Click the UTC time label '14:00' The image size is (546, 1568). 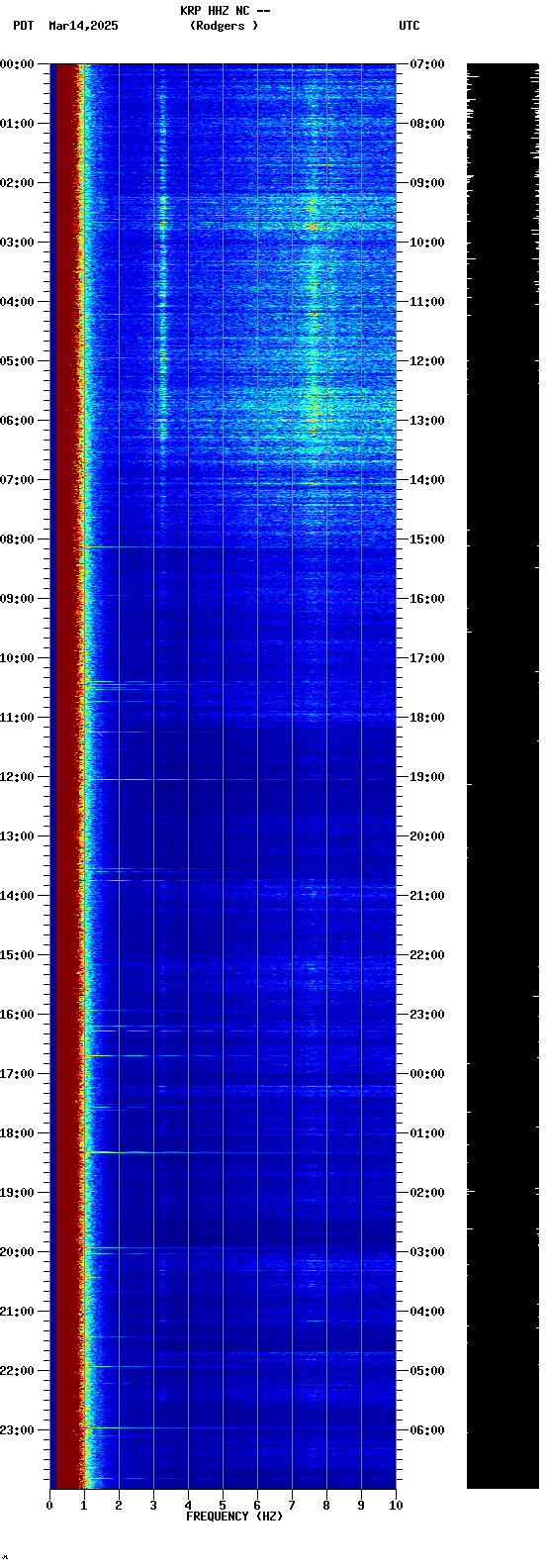[x=427, y=480]
